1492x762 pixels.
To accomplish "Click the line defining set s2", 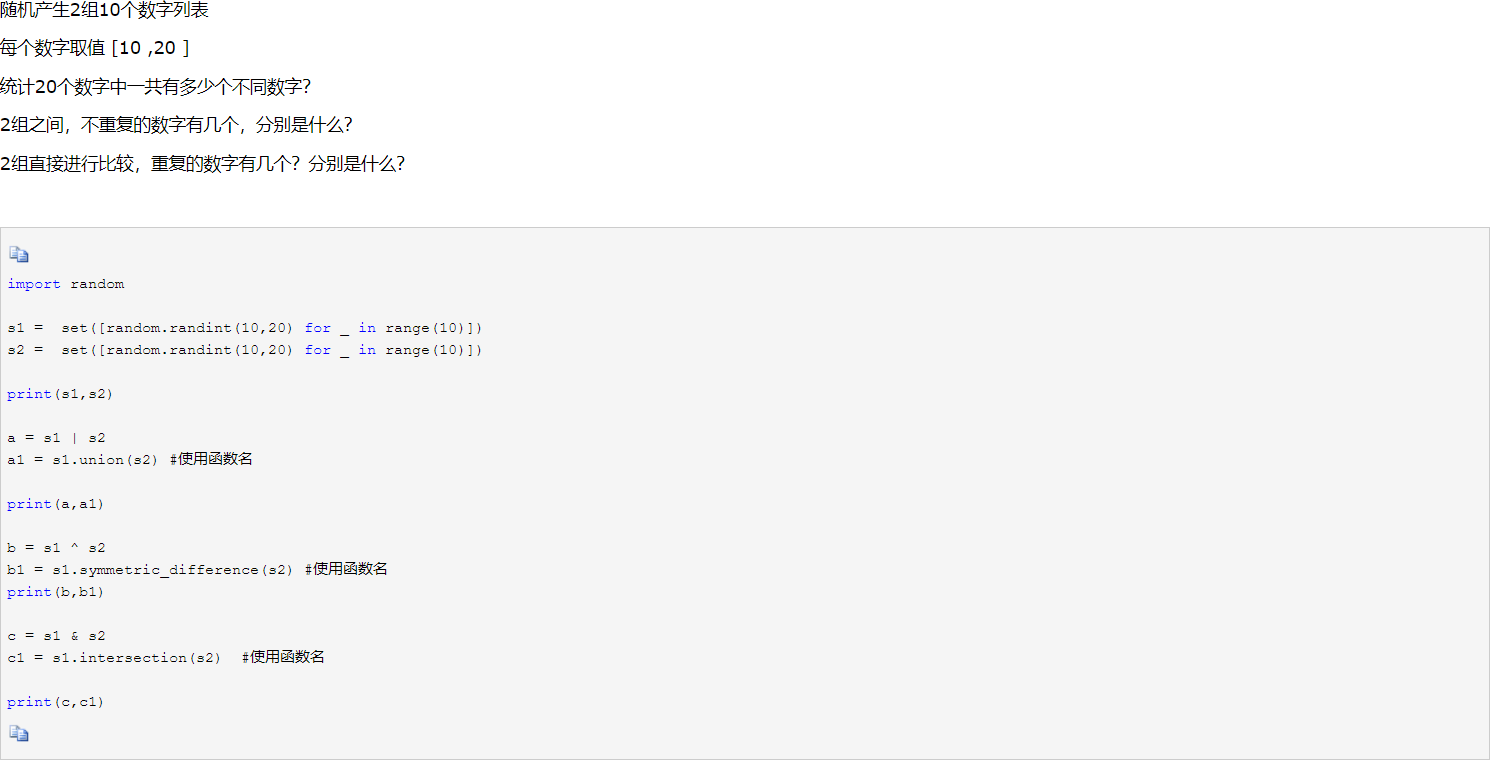I will click(245, 350).
